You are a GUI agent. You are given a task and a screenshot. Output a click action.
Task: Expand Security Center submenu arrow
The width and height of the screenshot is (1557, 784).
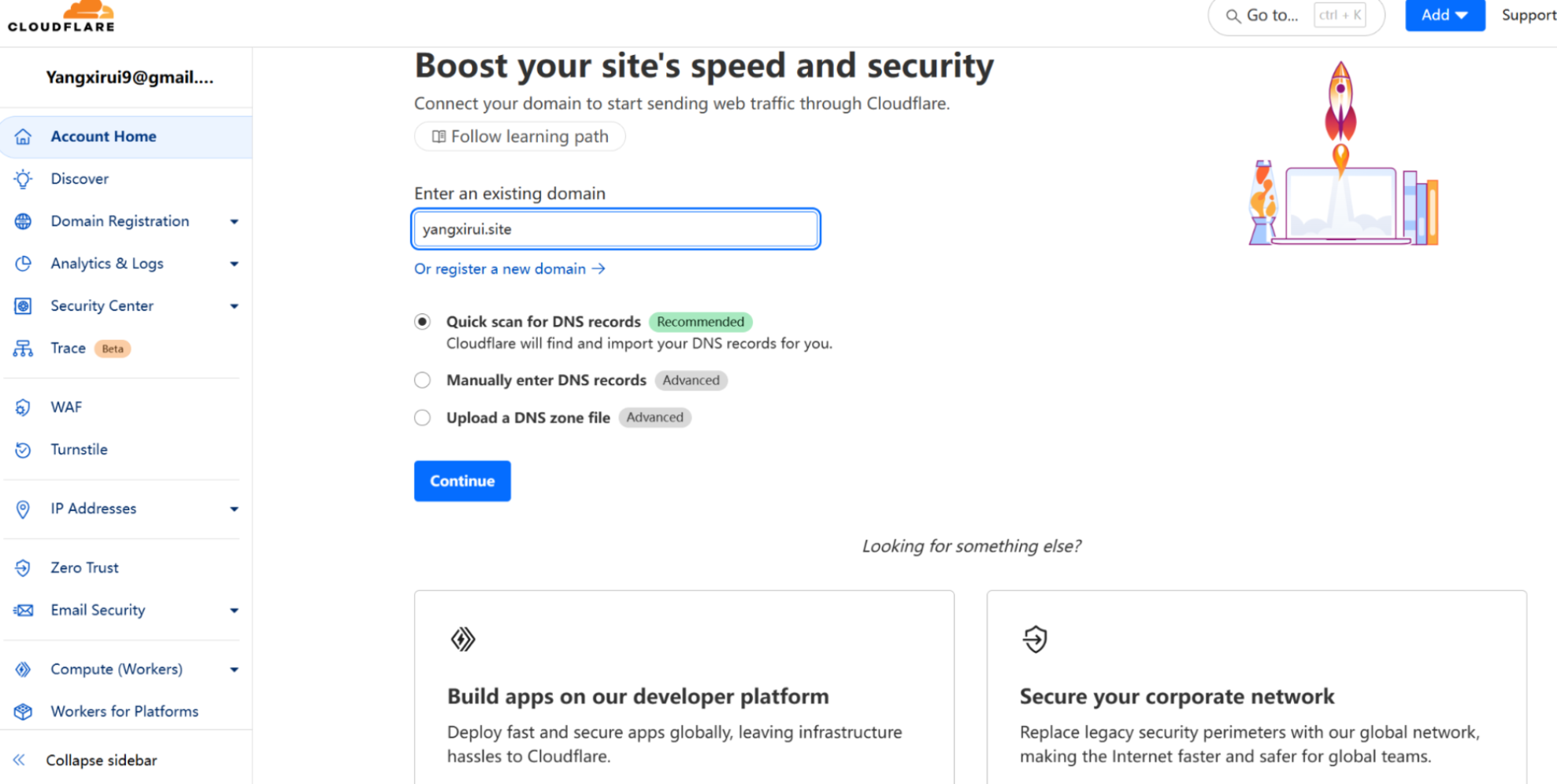pyautogui.click(x=234, y=306)
